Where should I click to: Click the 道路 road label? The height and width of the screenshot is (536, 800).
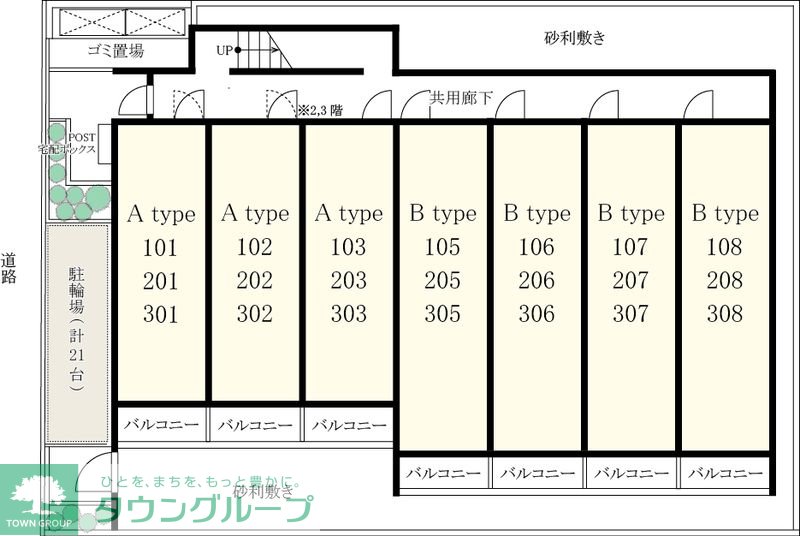[8, 268]
